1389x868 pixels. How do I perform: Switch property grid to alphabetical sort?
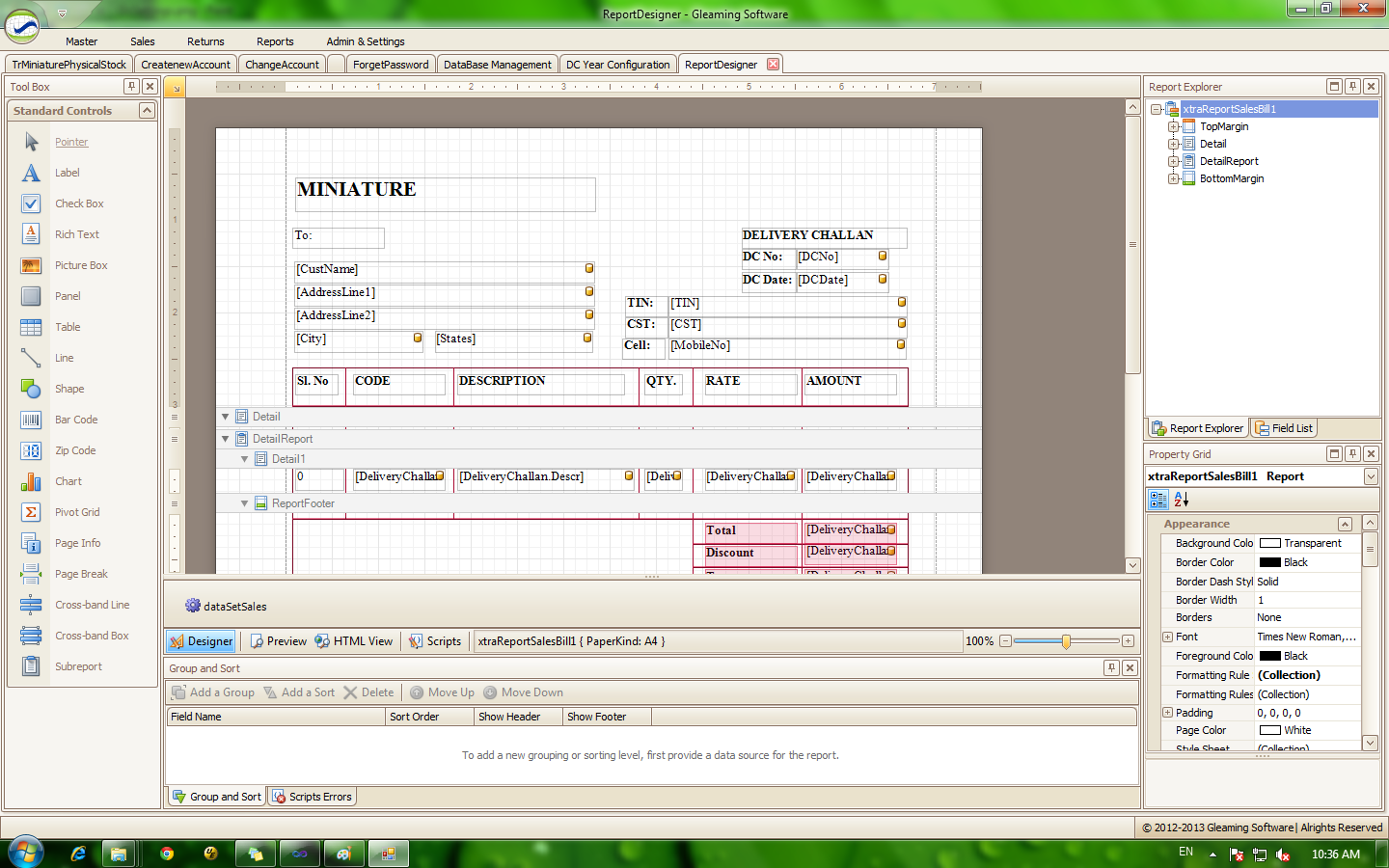pyautogui.click(x=1181, y=499)
